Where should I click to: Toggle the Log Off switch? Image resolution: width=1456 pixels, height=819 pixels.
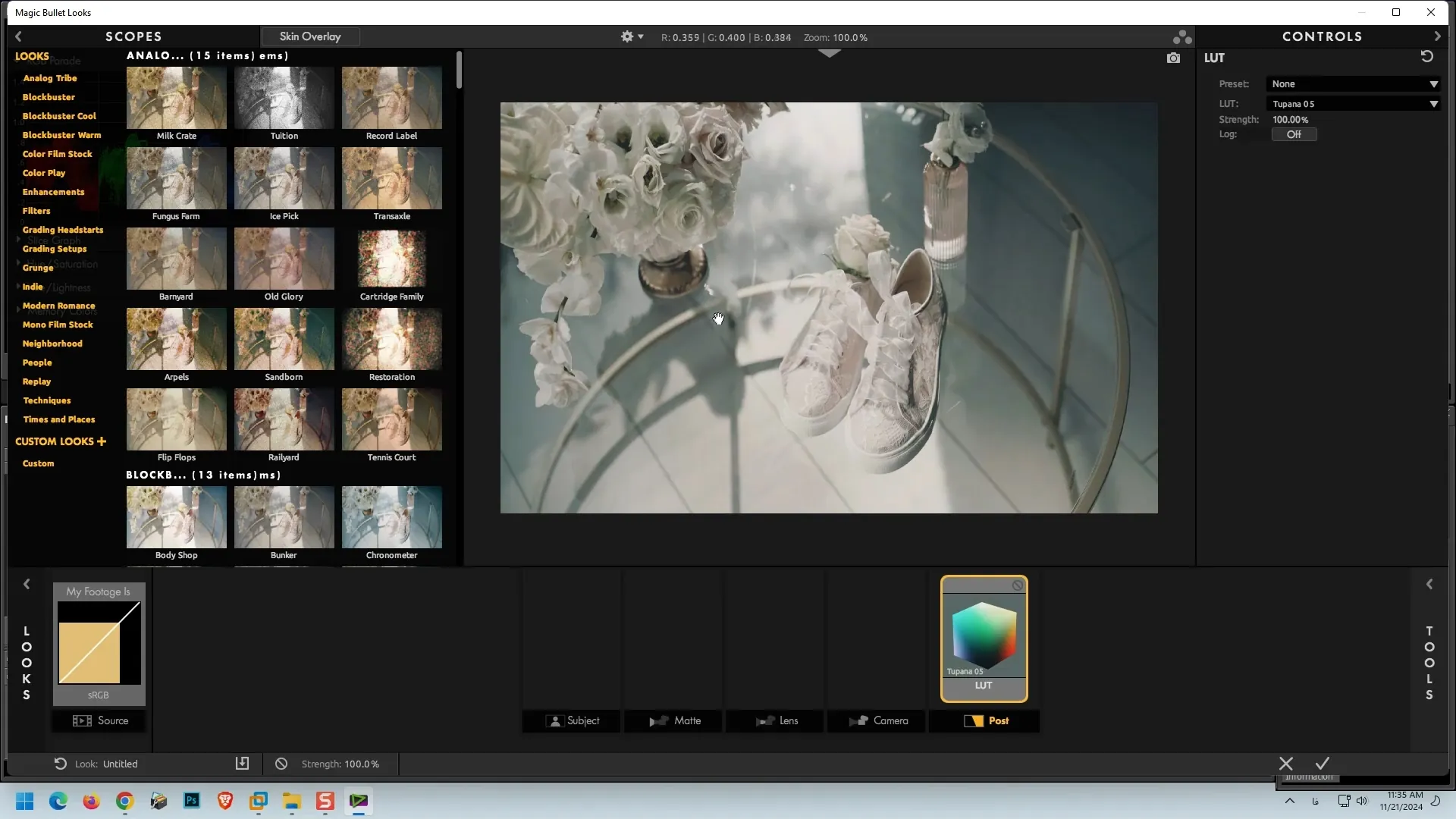[1294, 134]
